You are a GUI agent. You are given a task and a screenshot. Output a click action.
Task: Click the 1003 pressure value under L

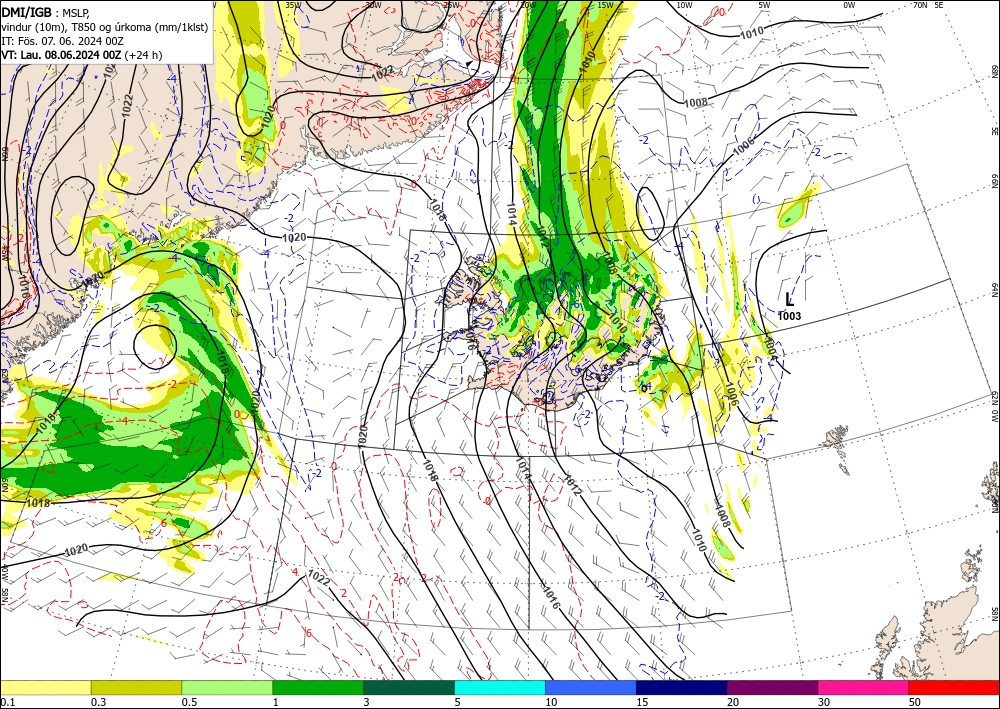point(790,316)
